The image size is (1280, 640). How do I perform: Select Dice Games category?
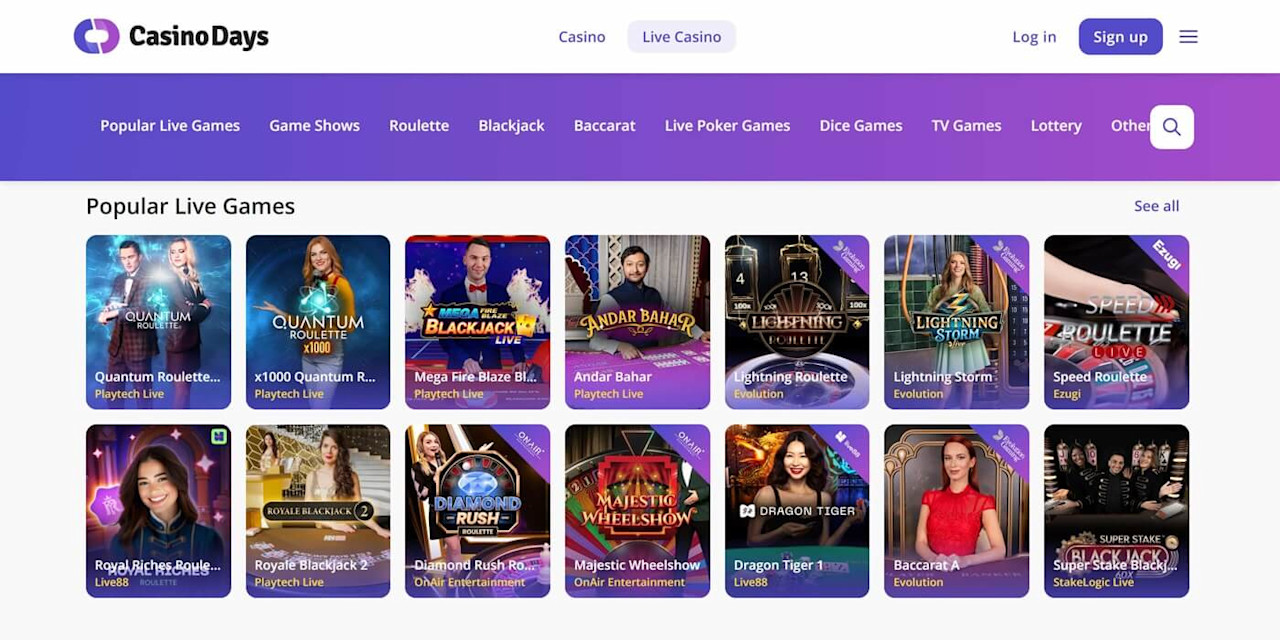click(861, 125)
